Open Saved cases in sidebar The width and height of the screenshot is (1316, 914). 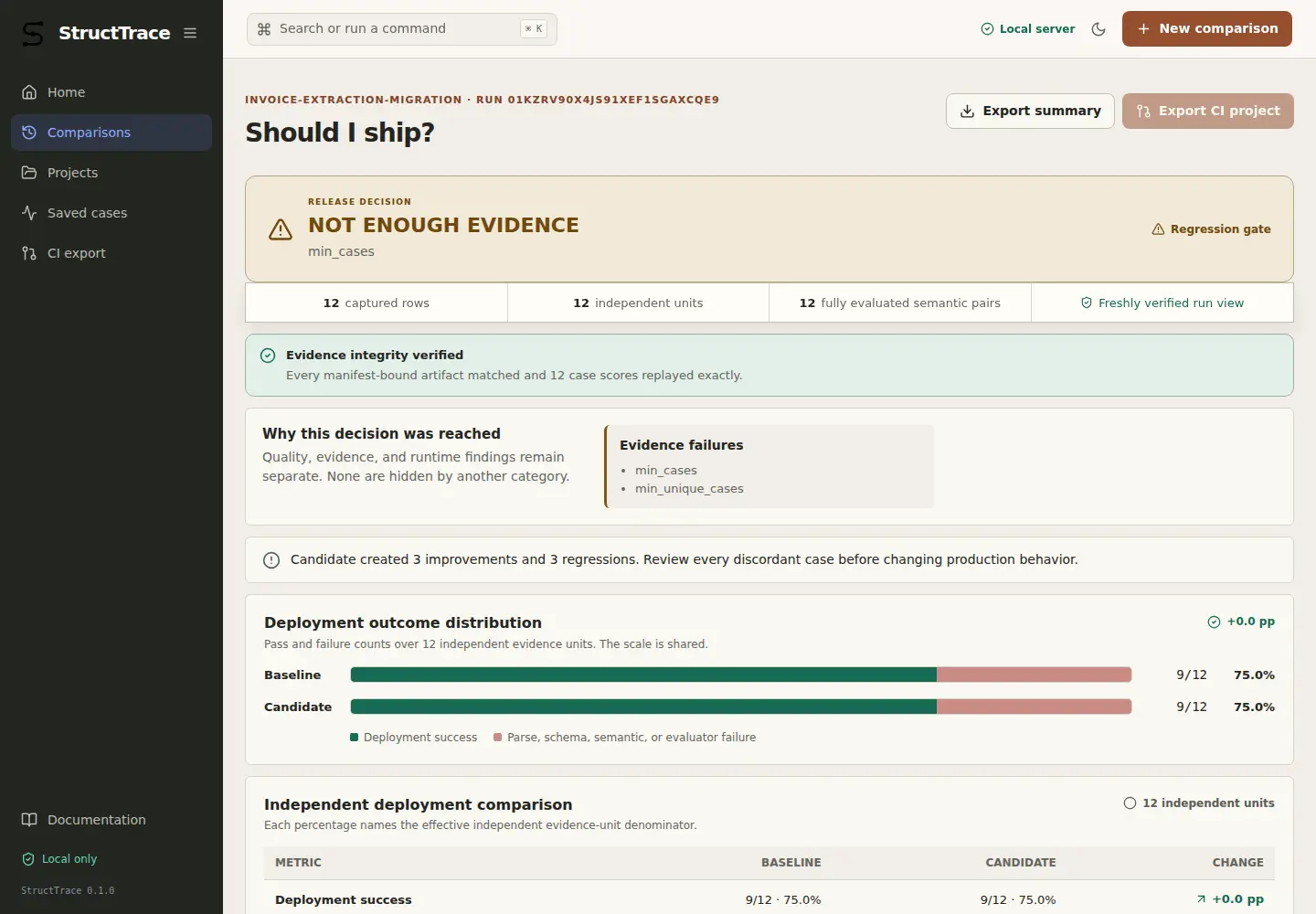coord(111,213)
